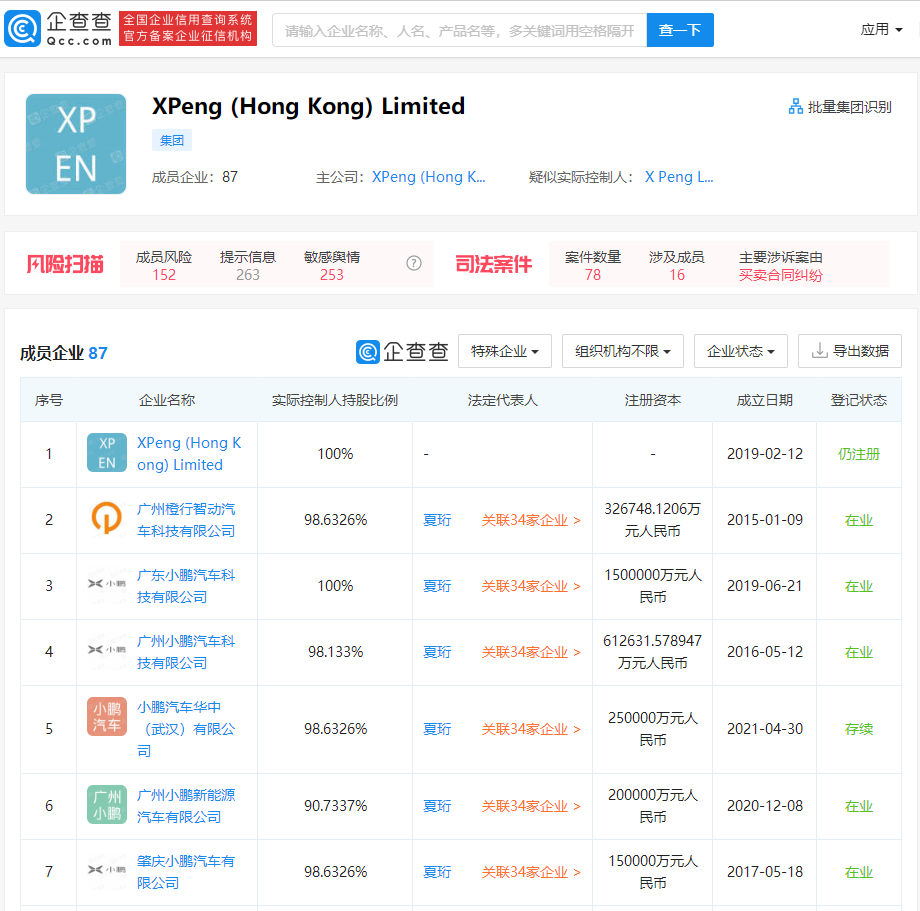The height and width of the screenshot is (911, 920).
Task: Open 肇庆小鹏汽车有限公司 link
Action: coord(186,872)
